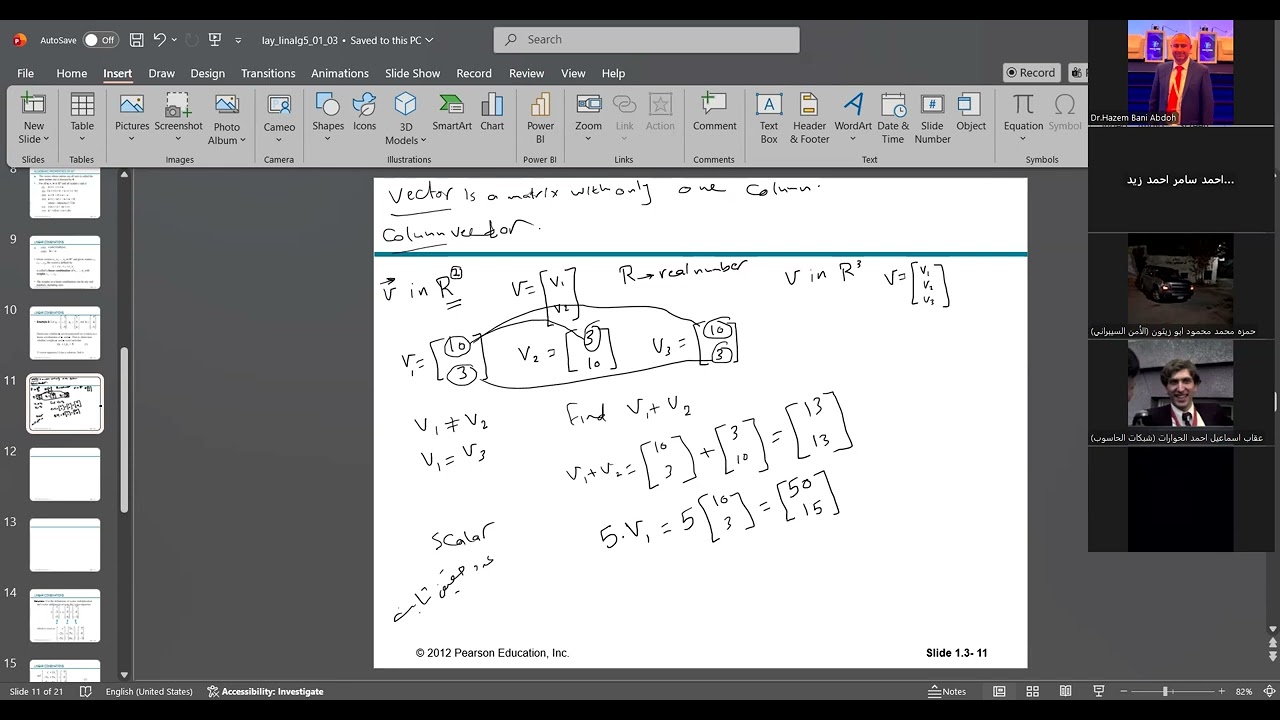
Task: Click the New Slide icon
Action: (x=34, y=104)
